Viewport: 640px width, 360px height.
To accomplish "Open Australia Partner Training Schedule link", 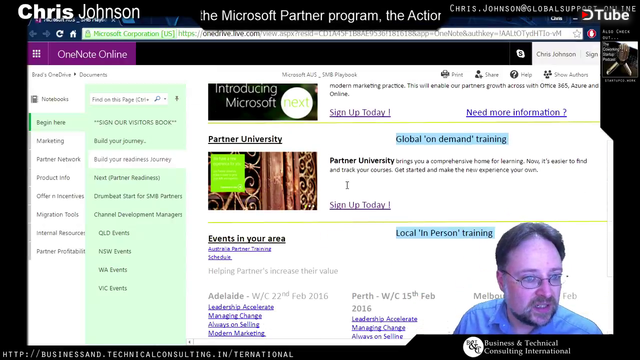I will (240, 253).
